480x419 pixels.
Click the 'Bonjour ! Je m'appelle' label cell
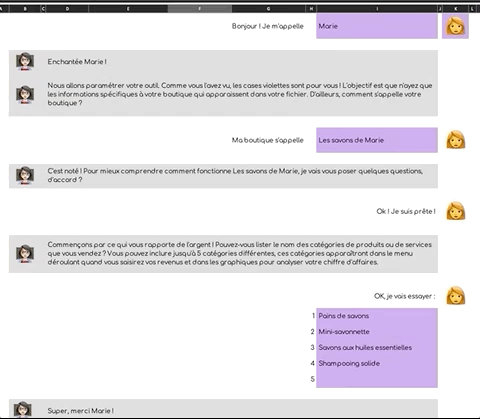click(268, 26)
